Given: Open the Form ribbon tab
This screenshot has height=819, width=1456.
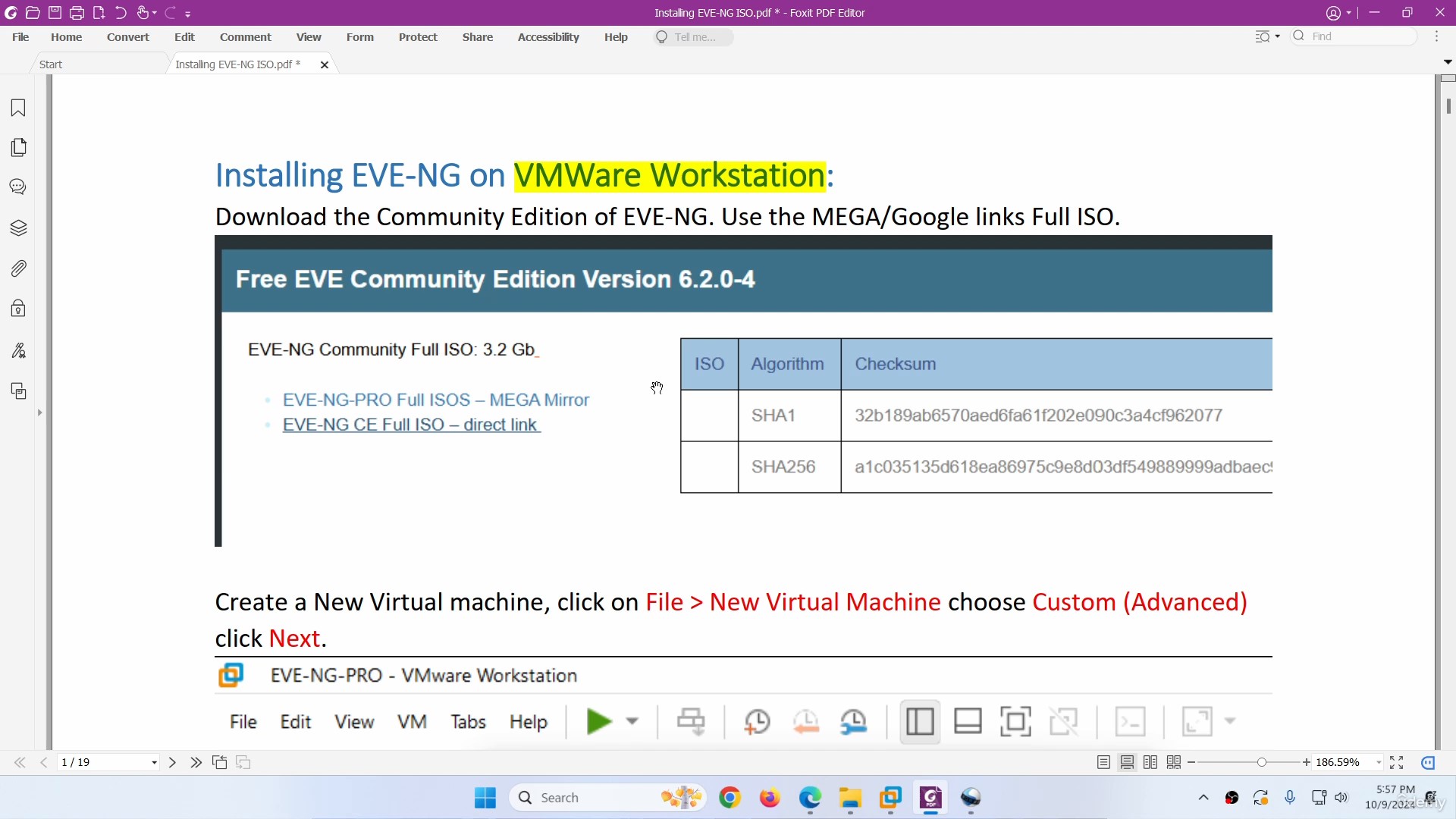Looking at the screenshot, I should point(360,36).
